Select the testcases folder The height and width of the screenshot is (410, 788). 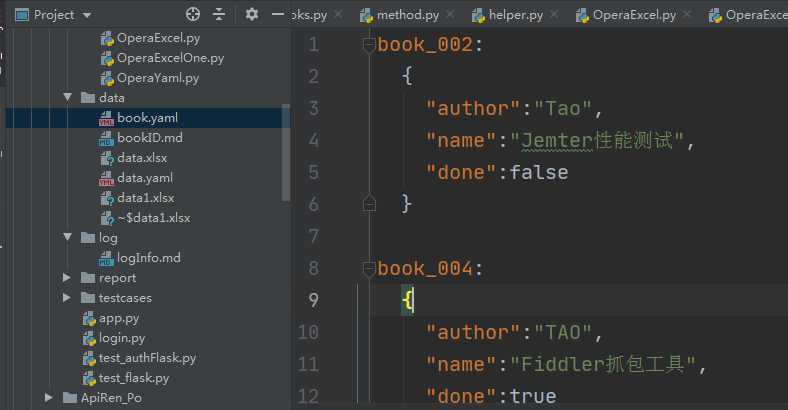(x=125, y=298)
